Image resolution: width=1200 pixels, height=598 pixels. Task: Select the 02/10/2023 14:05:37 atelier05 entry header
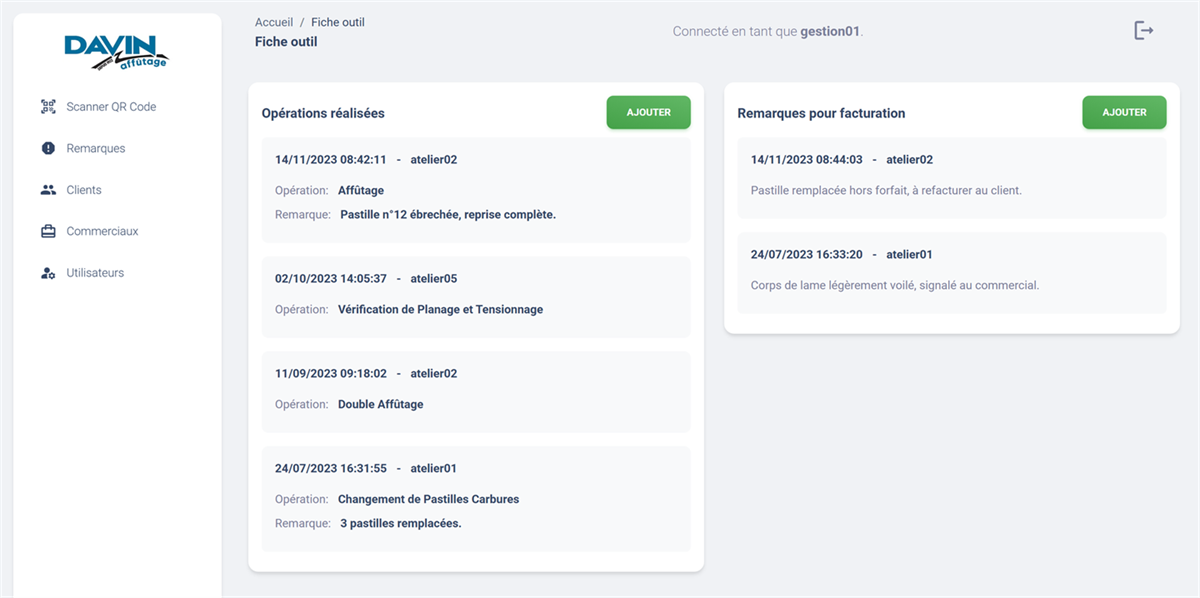pos(366,278)
